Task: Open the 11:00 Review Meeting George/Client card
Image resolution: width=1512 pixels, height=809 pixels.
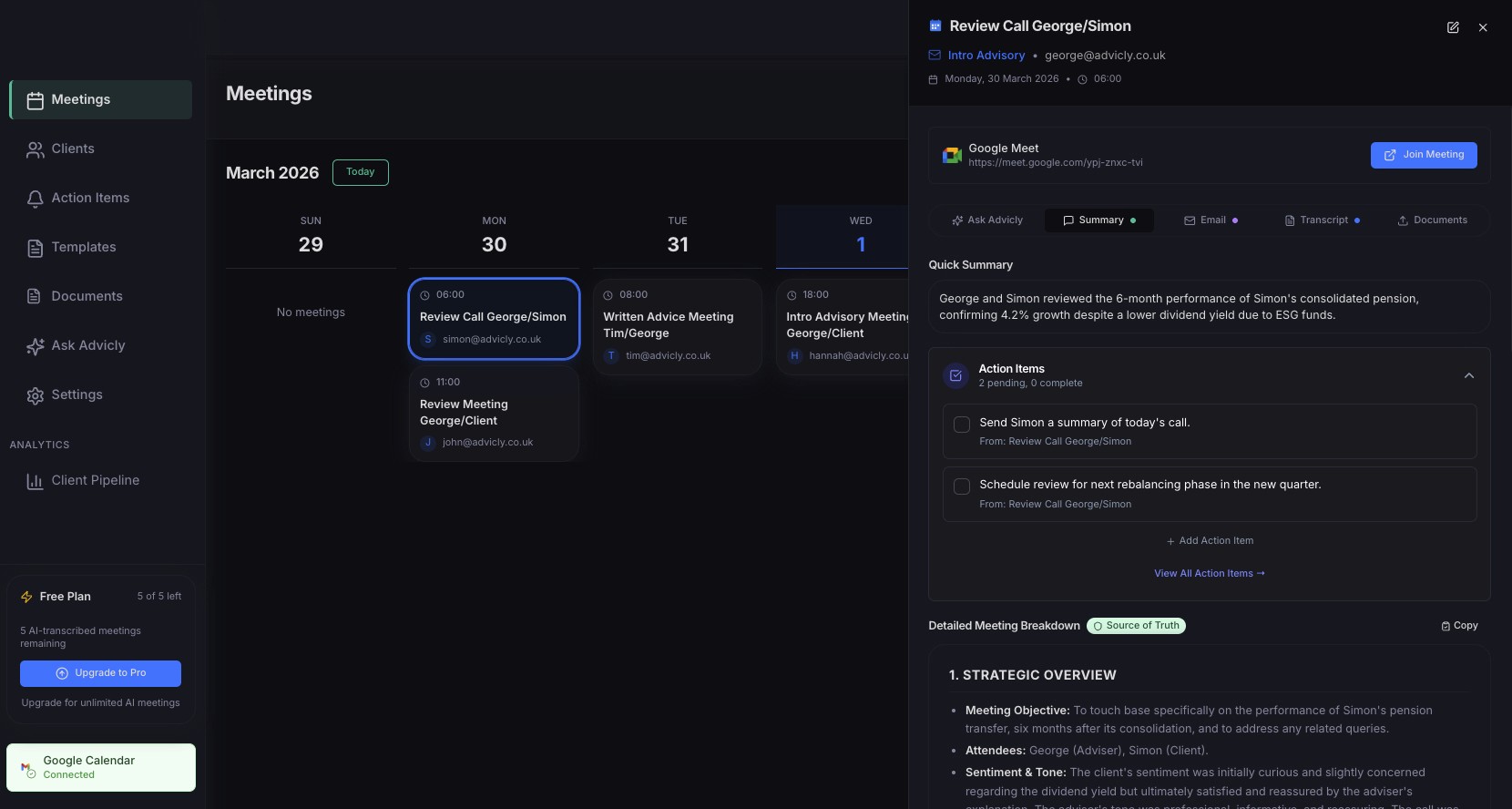Action: (494, 413)
